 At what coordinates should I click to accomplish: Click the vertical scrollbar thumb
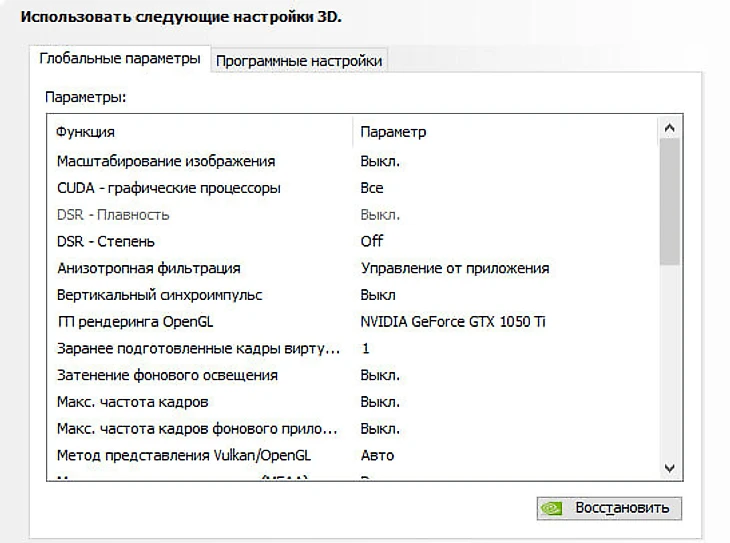pos(670,200)
